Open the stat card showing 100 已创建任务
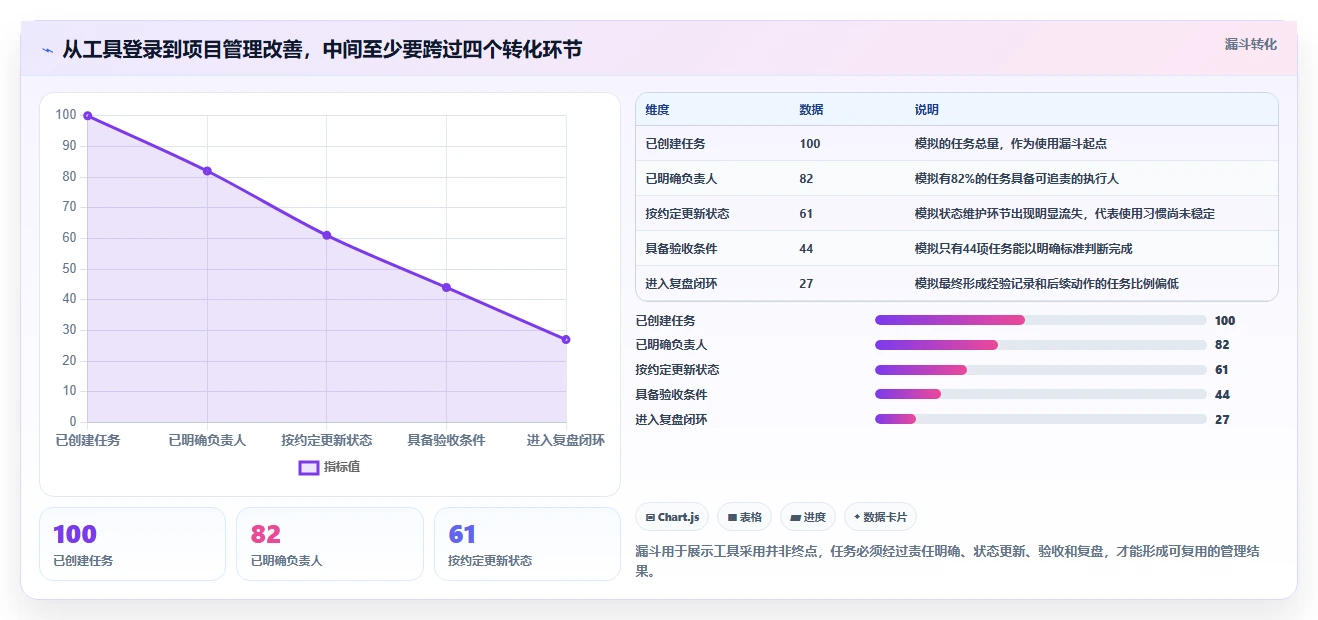 [x=132, y=544]
